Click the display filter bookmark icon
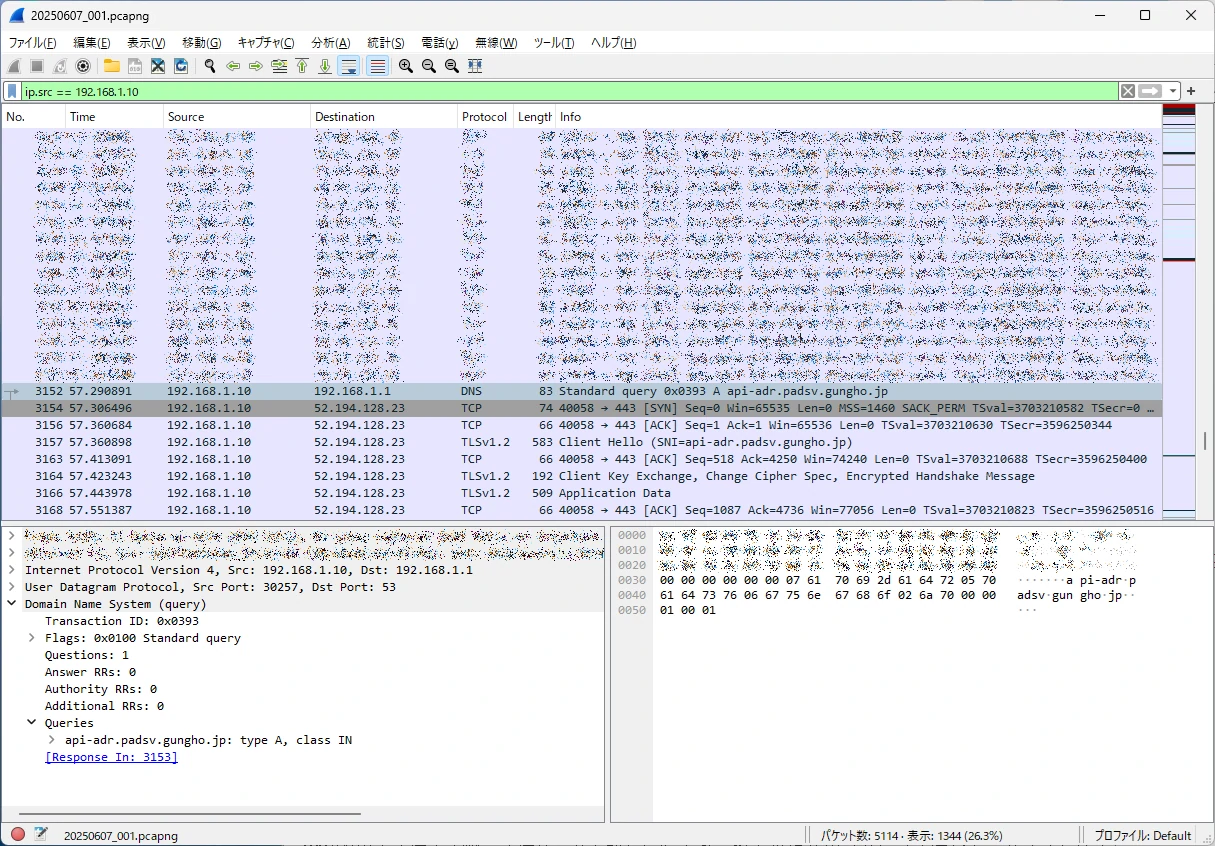The image size is (1215, 846). [12, 91]
